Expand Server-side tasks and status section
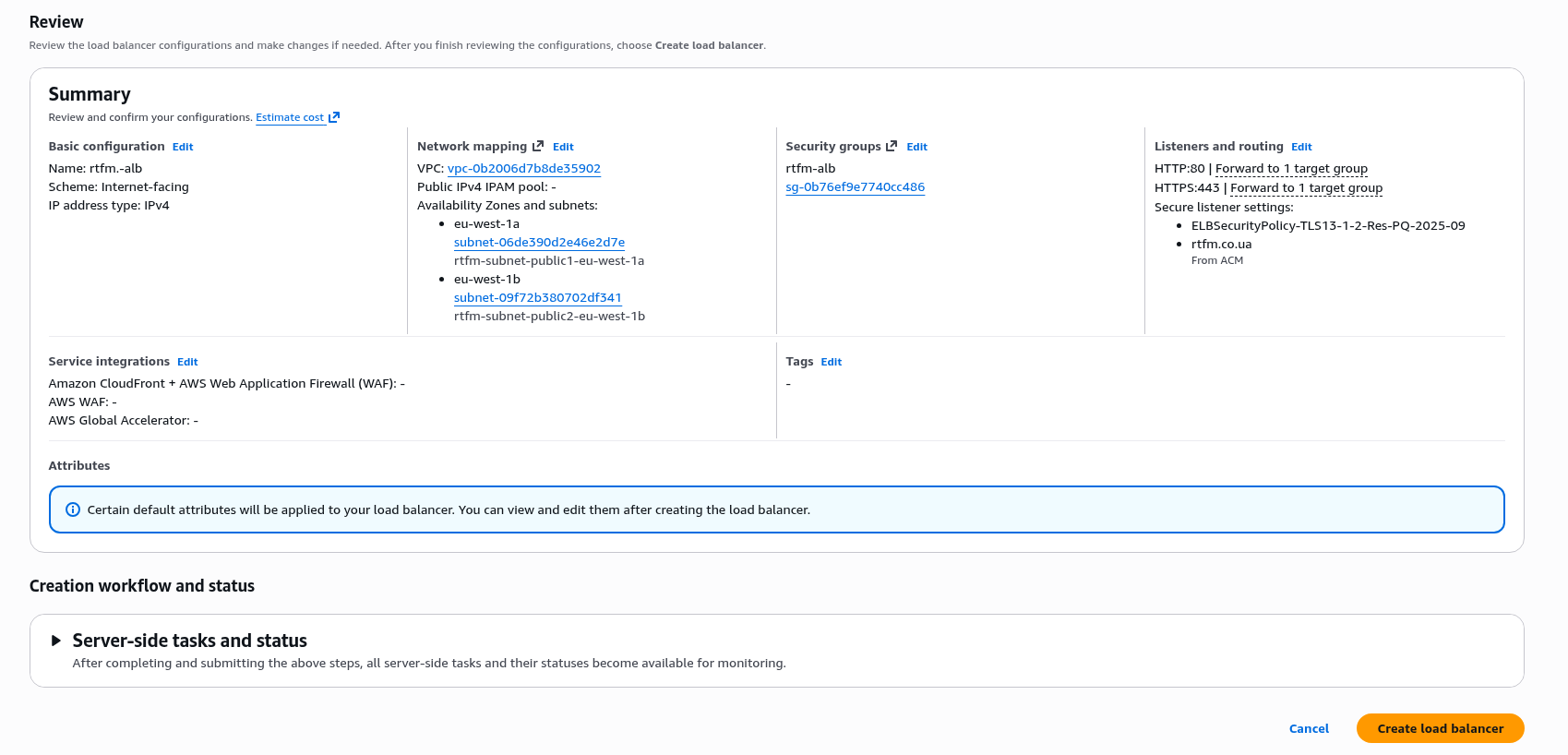The width and height of the screenshot is (1568, 755). [x=56, y=641]
